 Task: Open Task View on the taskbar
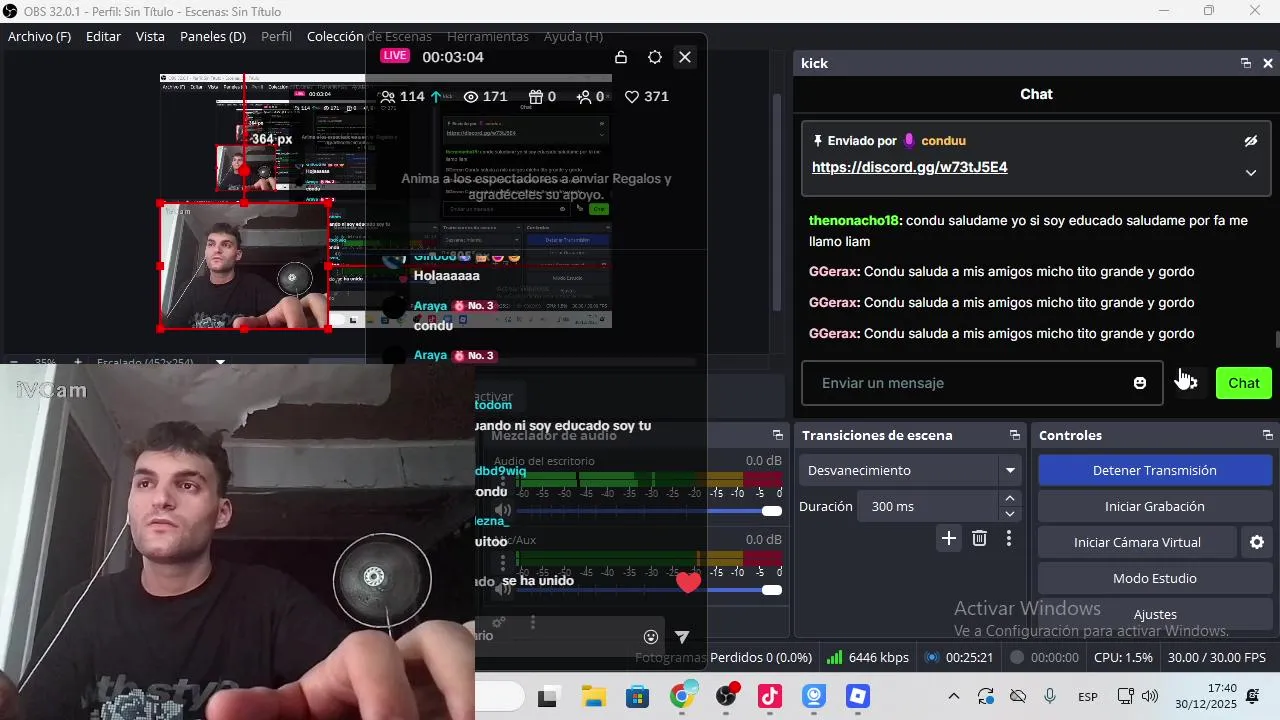[547, 697]
